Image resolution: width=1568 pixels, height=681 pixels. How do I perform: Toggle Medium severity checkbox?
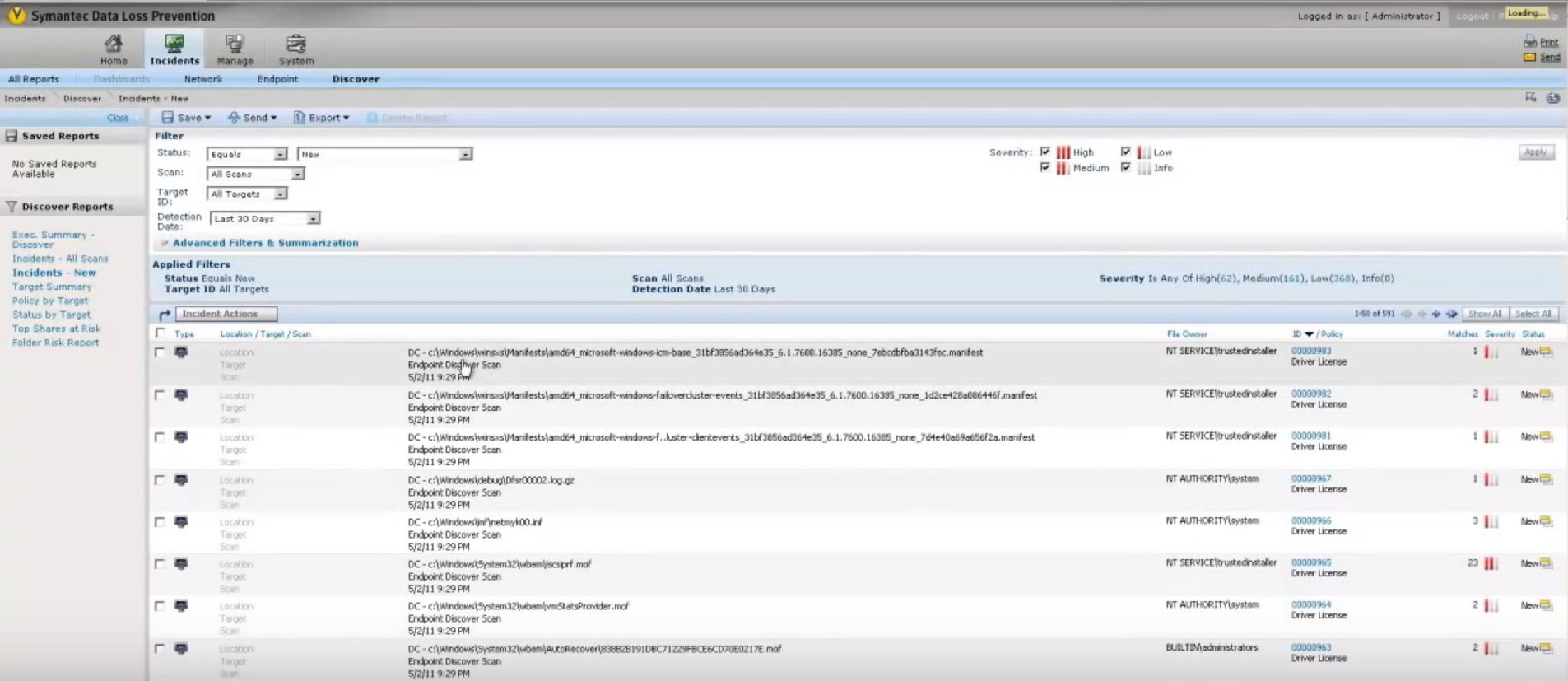tap(1045, 167)
